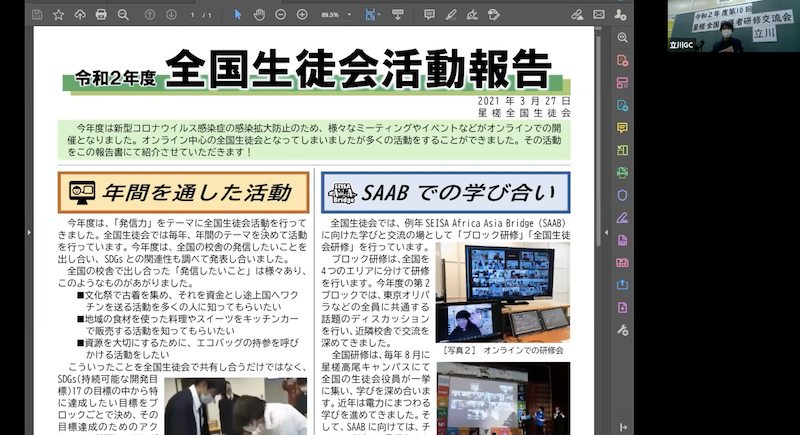The height and width of the screenshot is (435, 800).
Task: Open the pink Redact or form tool
Action: pyautogui.click(x=622, y=263)
